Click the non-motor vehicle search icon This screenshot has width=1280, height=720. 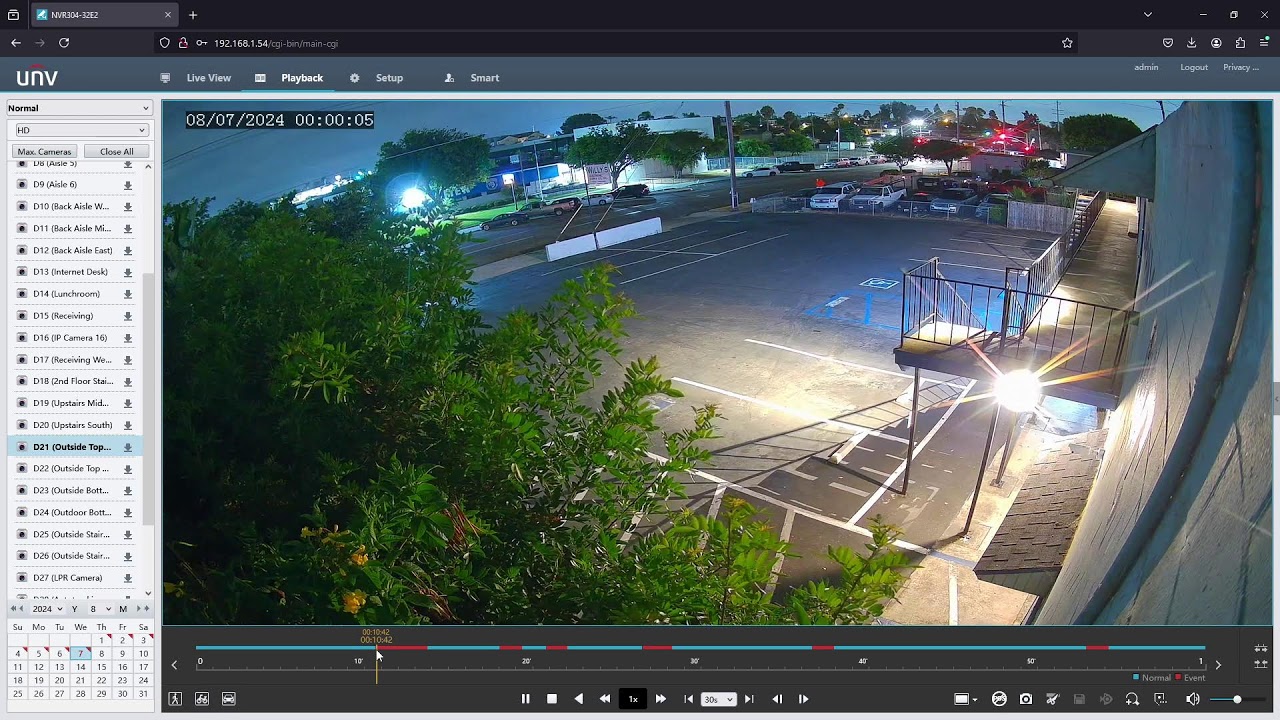[202, 699]
